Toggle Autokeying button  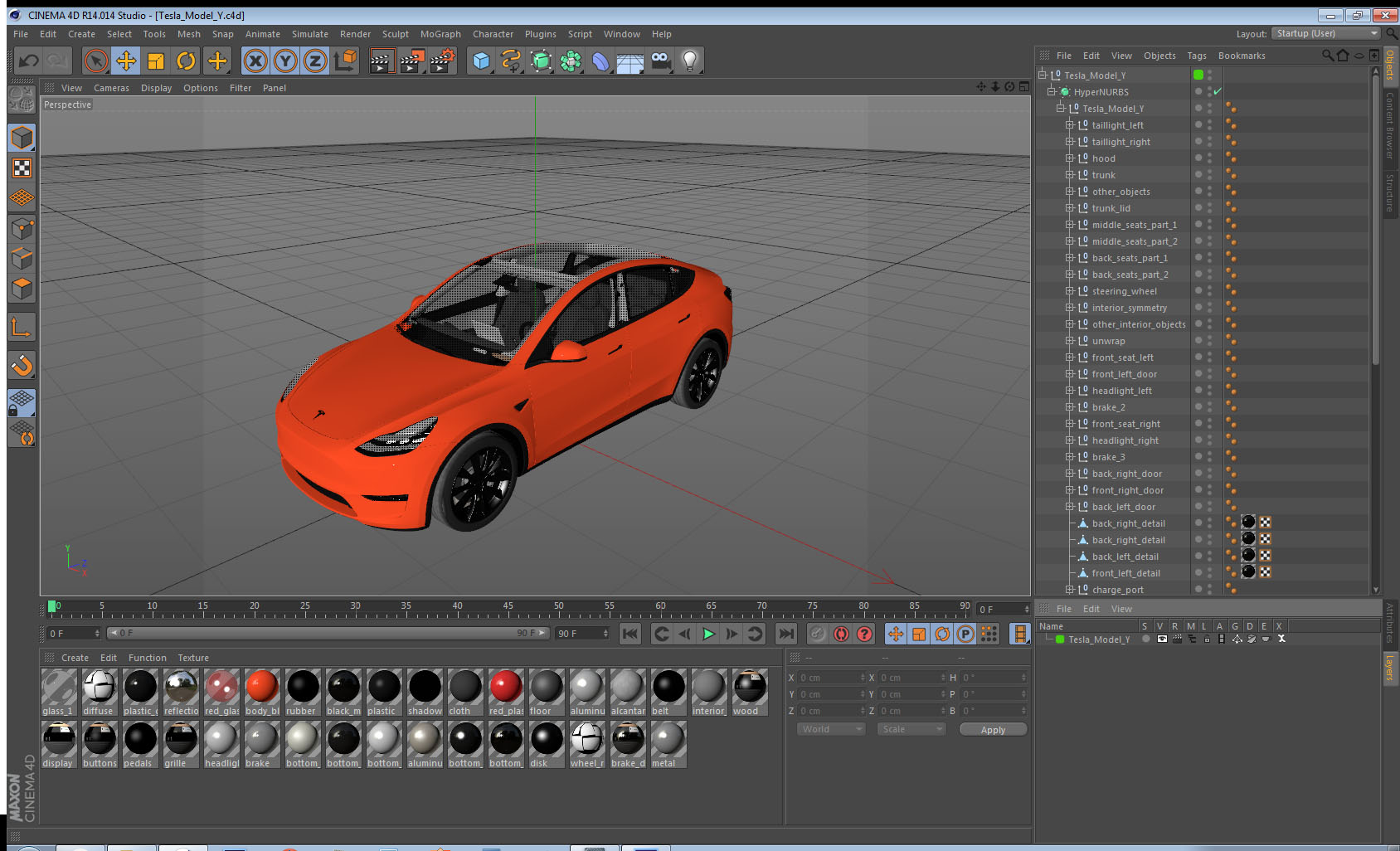pyautogui.click(x=841, y=634)
